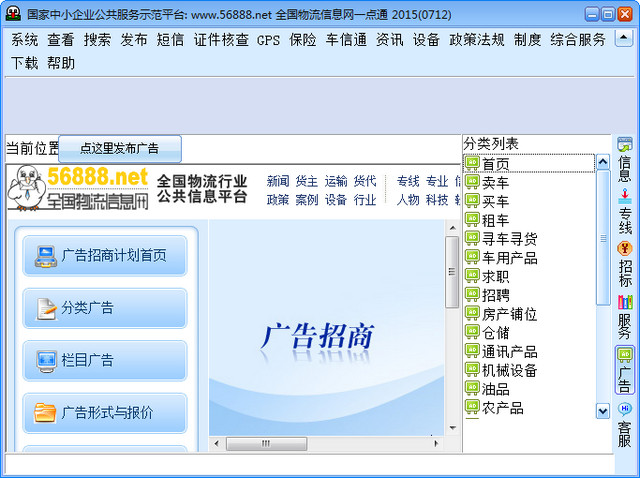640x478 pixels.
Task: Open the 查看 menu
Action: pos(61,40)
